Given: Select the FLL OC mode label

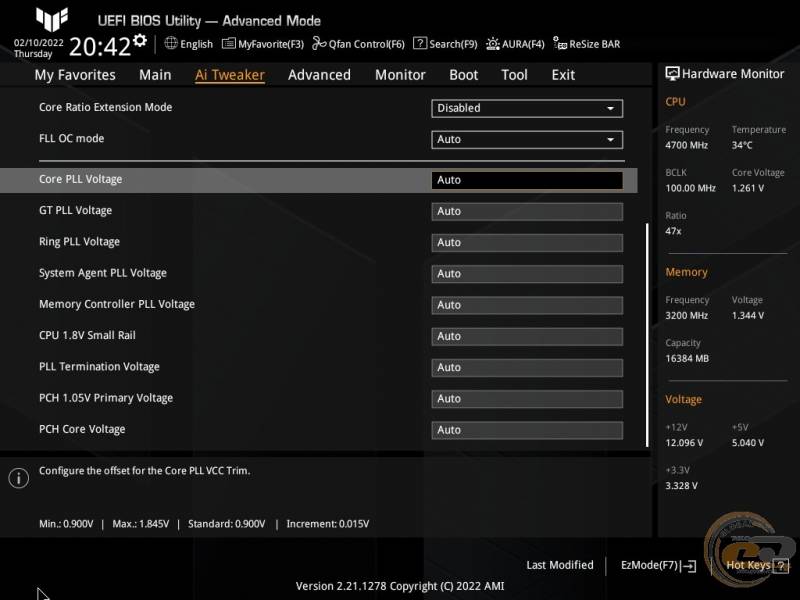Looking at the screenshot, I should [71, 138].
